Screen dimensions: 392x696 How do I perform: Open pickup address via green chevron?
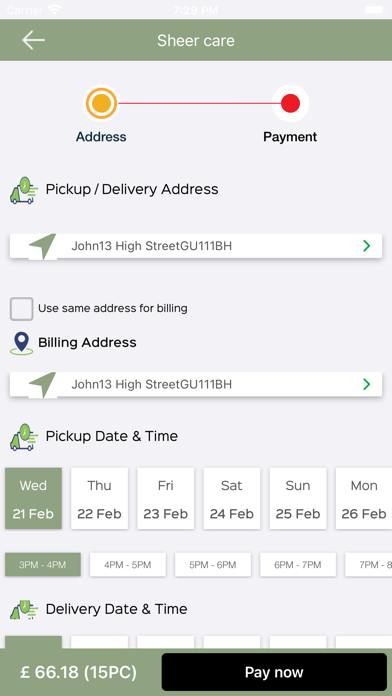coord(366,245)
